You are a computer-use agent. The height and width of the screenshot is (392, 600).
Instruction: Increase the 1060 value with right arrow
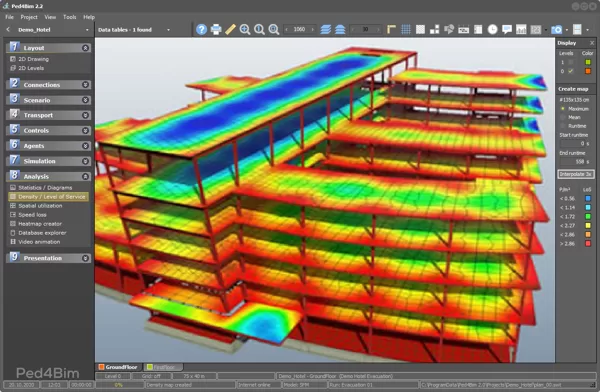(x=313, y=29)
